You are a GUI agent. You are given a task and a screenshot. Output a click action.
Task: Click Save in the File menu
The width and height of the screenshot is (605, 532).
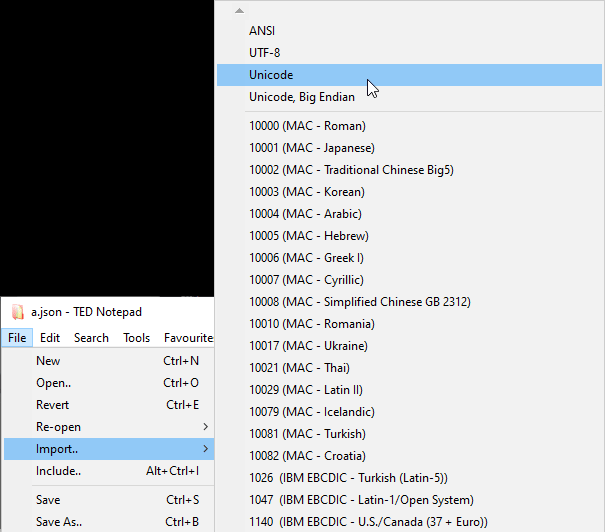48,500
